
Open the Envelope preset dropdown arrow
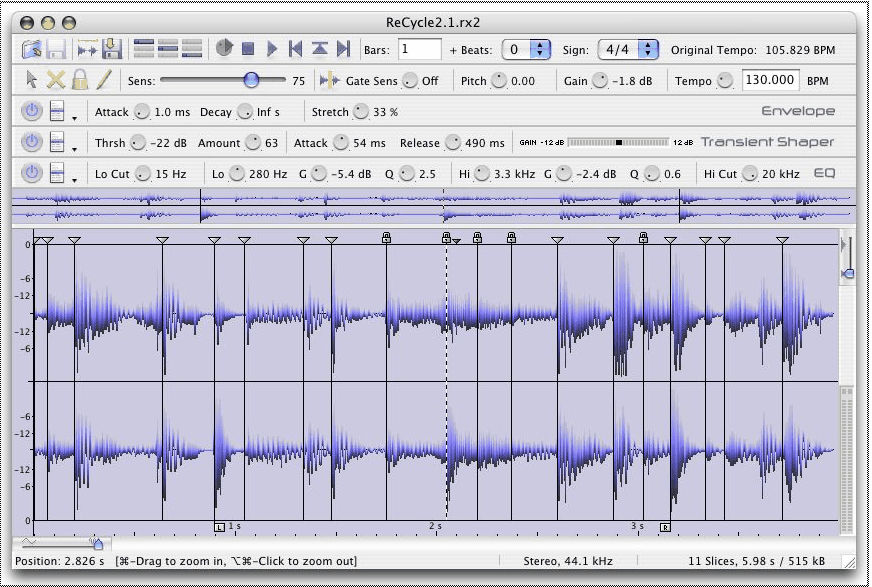point(74,118)
